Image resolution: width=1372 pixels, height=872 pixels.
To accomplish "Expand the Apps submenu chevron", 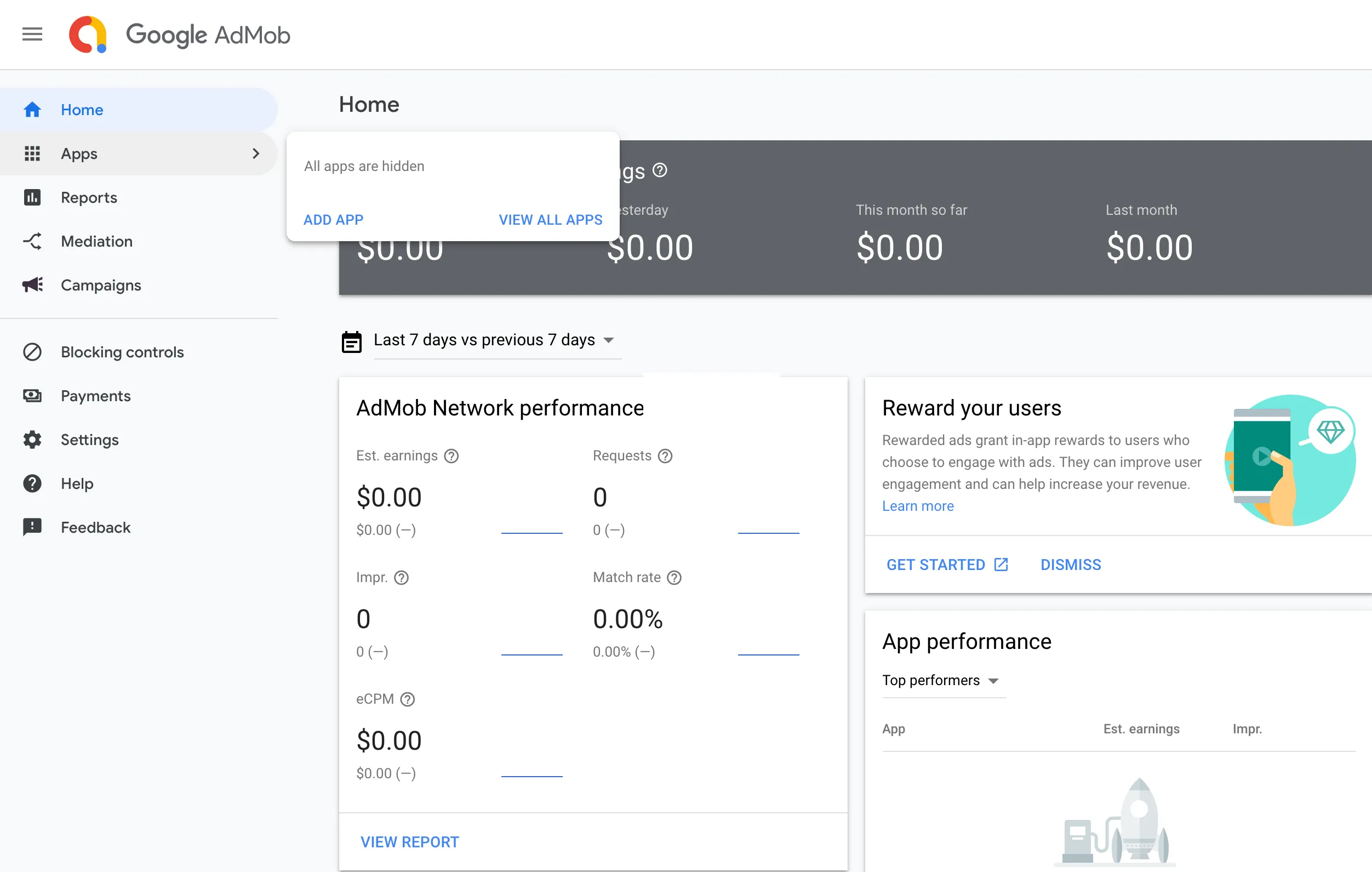I will 256,153.
